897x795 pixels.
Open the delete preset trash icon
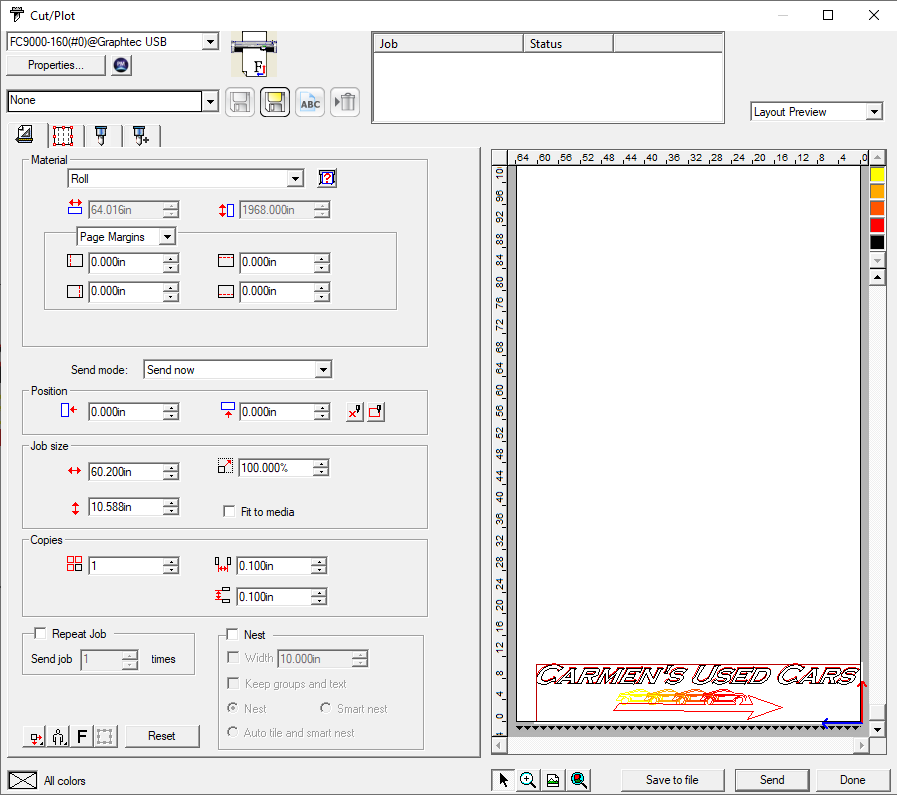point(344,101)
